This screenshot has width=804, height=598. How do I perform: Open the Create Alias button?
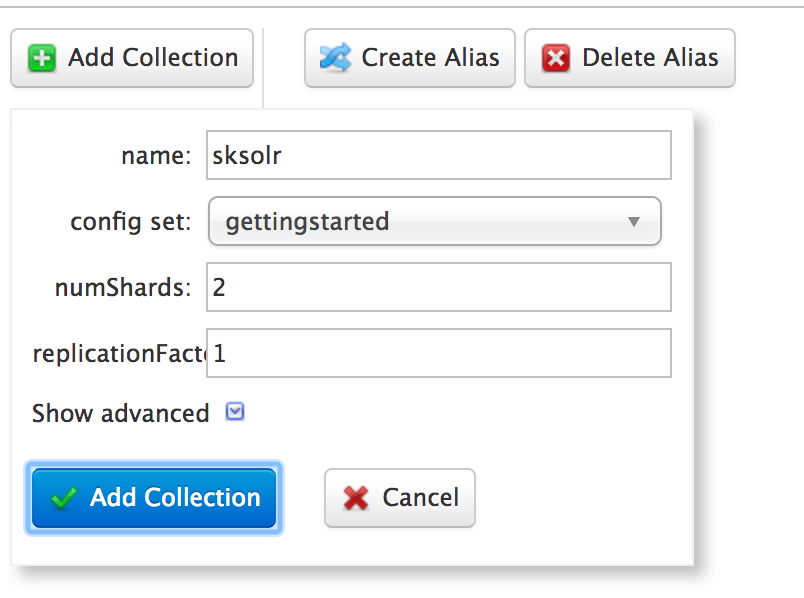coord(410,58)
